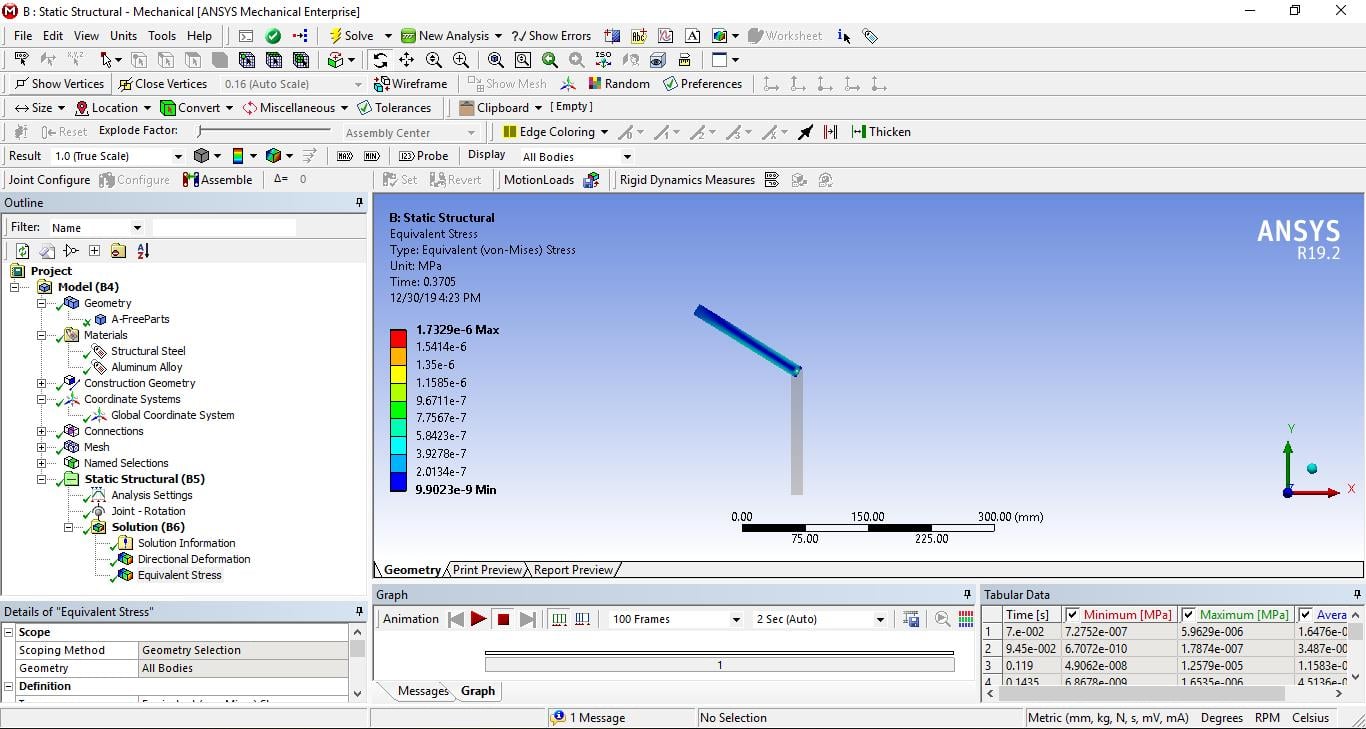Open the File menu
The width and height of the screenshot is (1366, 729).
pyautogui.click(x=23, y=36)
